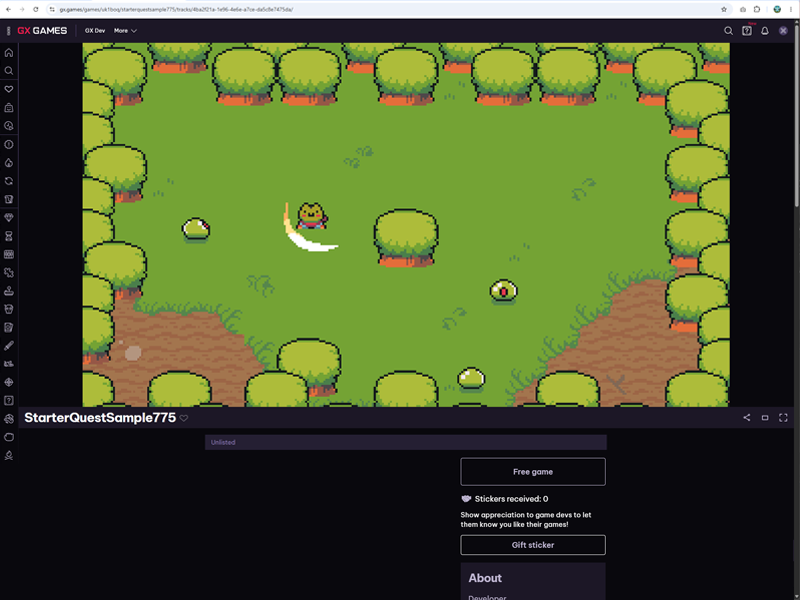Click the GX GAMES logo
Screen dimensions: 800x600
click(x=42, y=31)
